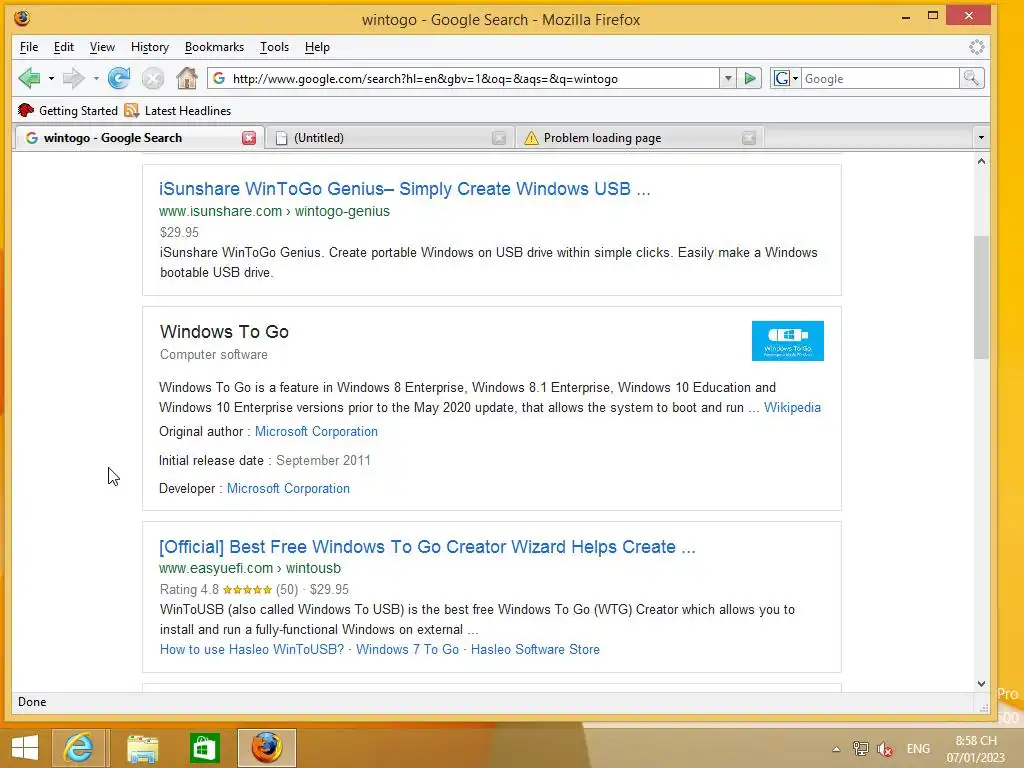Viewport: 1024px width, 768px height.
Task: Click the Latest Headlines RSS icon
Action: pyautogui.click(x=131, y=110)
